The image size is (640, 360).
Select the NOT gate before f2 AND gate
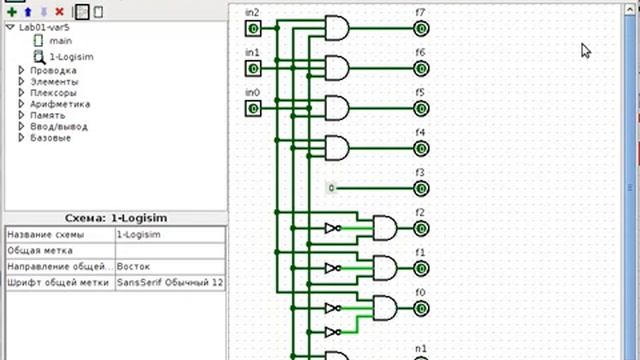point(333,228)
